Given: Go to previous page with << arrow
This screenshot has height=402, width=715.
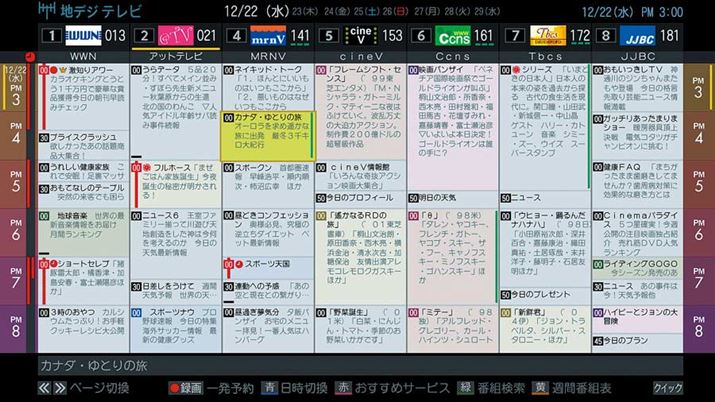Looking at the screenshot, I should (44, 388).
